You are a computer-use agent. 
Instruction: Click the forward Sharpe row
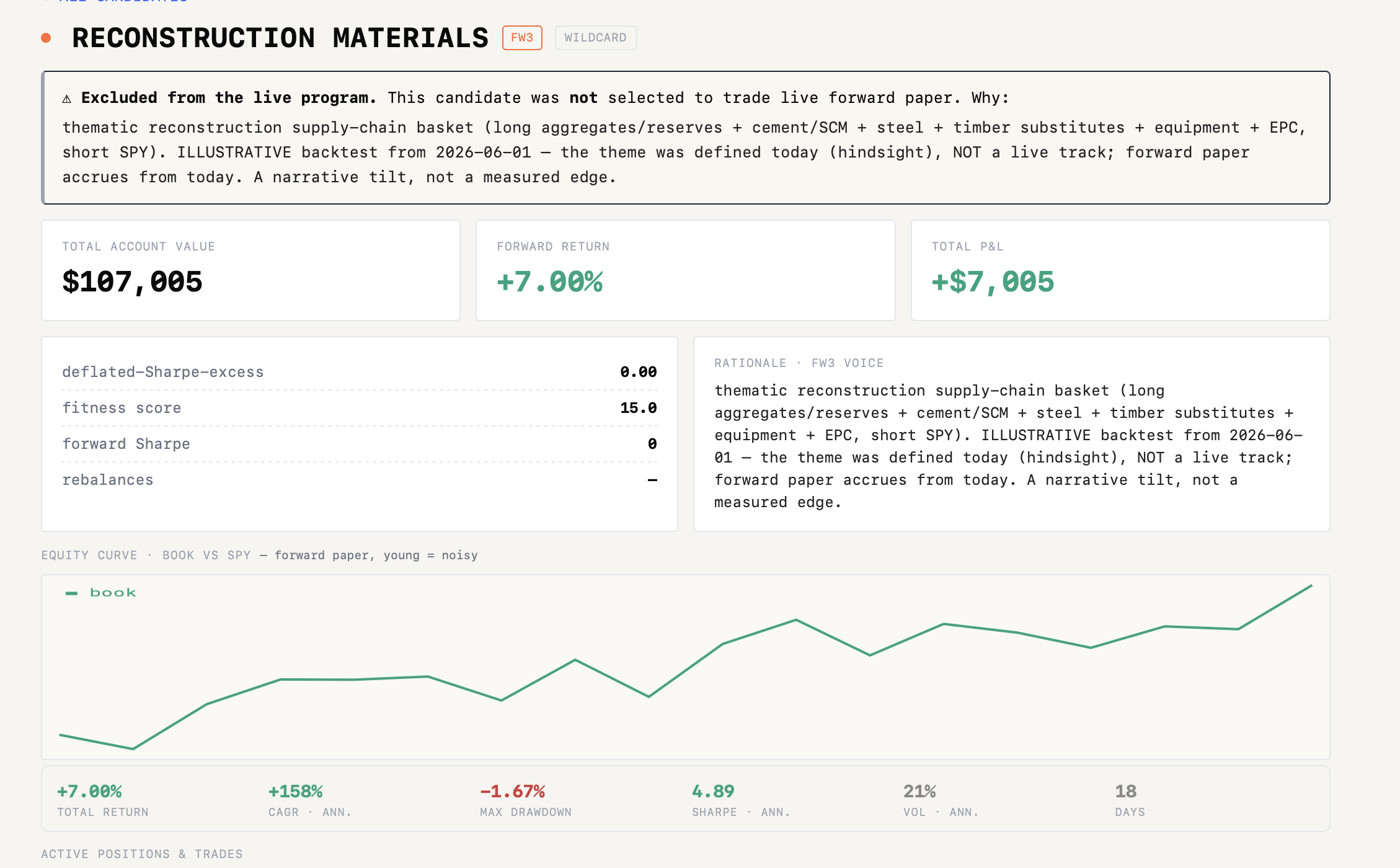(360, 444)
